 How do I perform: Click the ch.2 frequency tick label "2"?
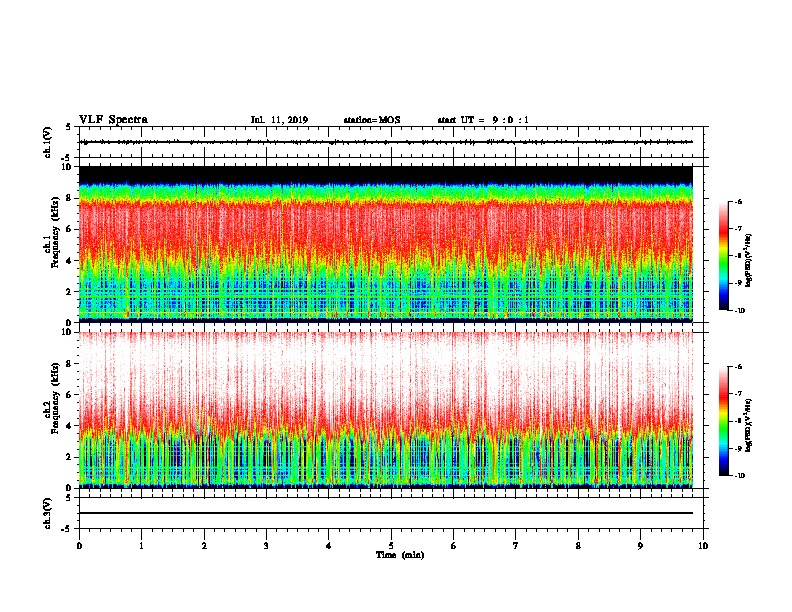tap(69, 457)
